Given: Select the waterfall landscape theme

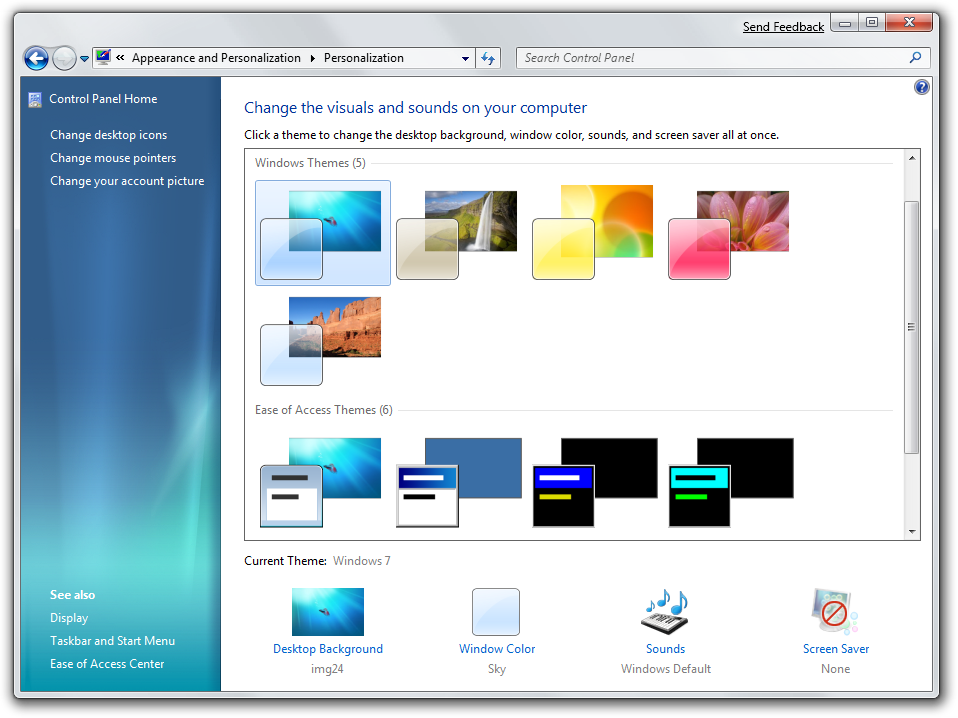Looking at the screenshot, I should pos(456,235).
